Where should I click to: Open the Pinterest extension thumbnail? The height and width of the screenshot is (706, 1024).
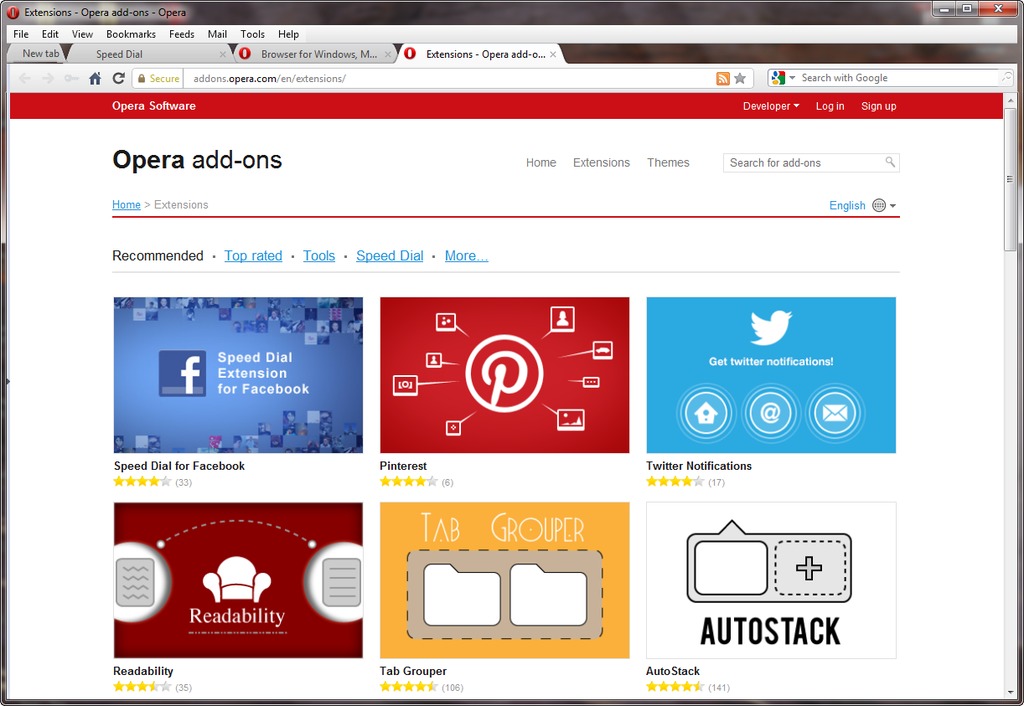(505, 375)
